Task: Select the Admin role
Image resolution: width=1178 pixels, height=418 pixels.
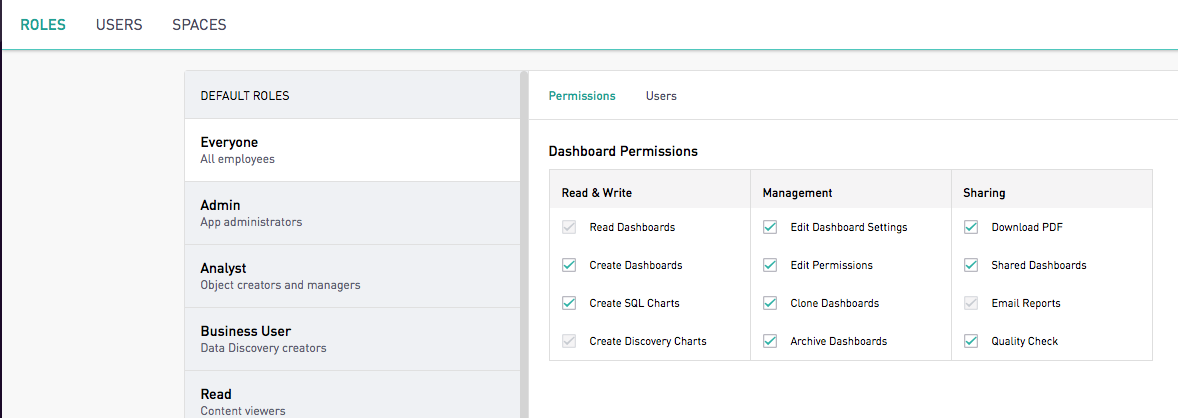Action: coord(352,213)
